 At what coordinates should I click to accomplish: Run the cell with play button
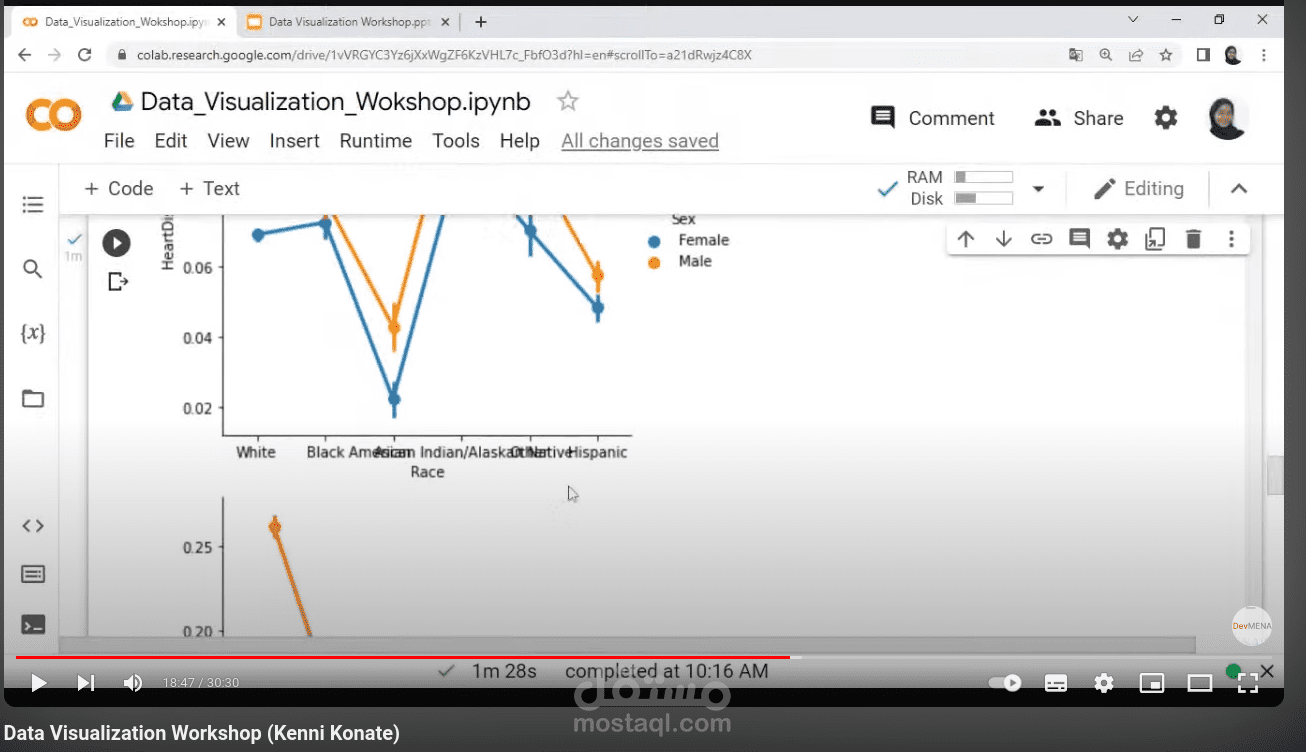[x=116, y=243]
